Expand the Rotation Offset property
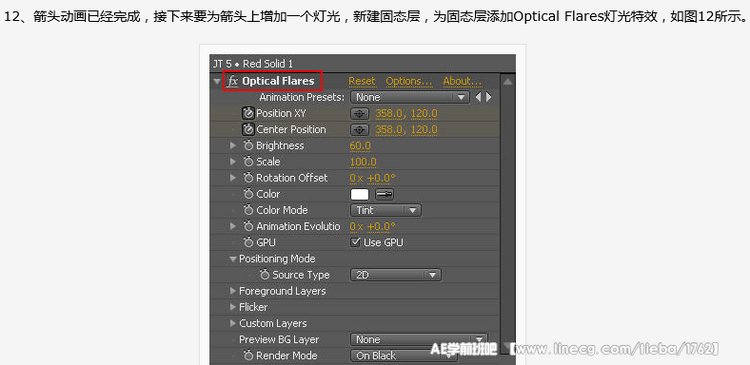Viewport: 750px width, 365px height. click(x=233, y=178)
